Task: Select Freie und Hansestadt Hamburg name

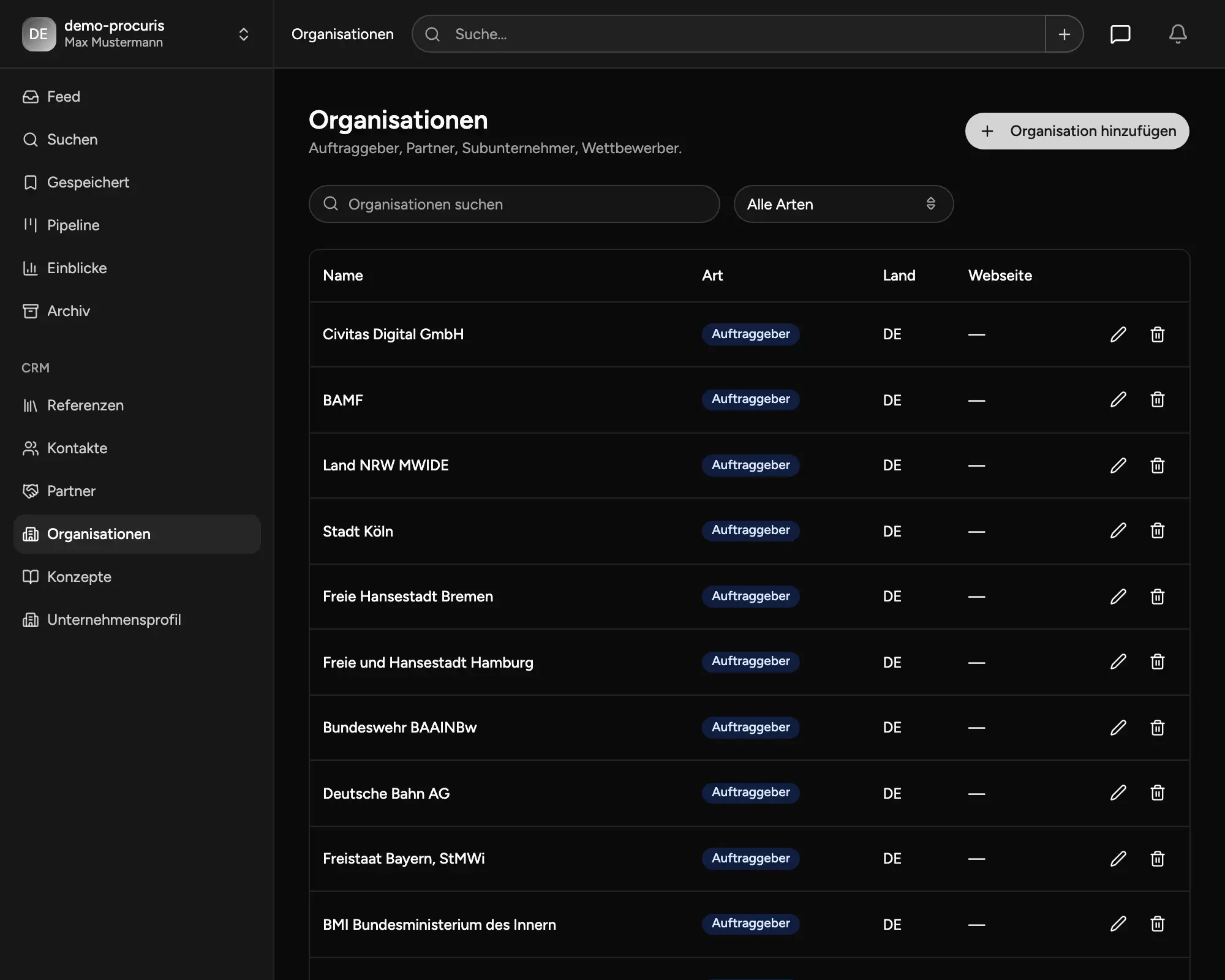Action: (428, 662)
